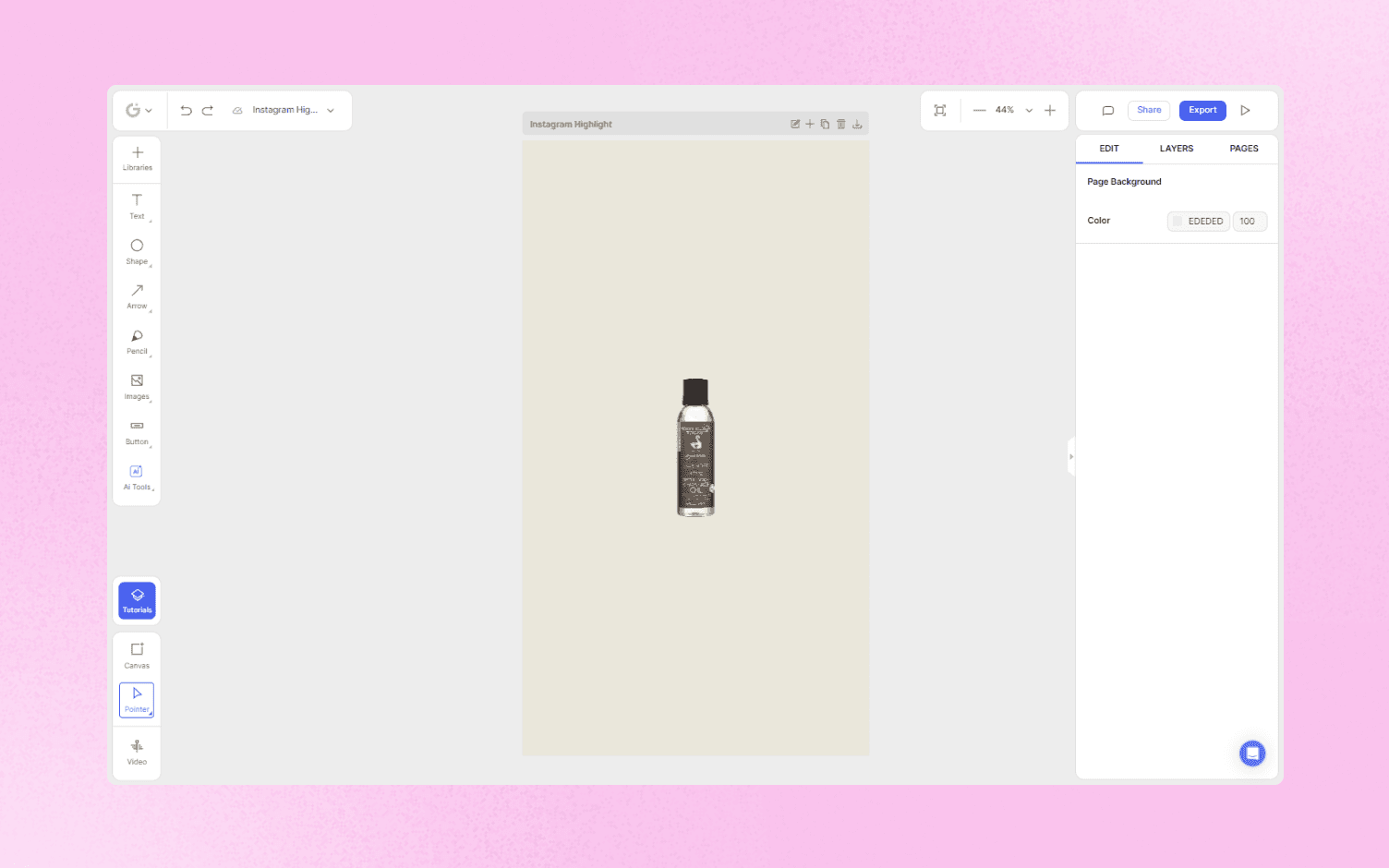
Task: Duplicate the page with copy icon
Action: pyautogui.click(x=825, y=123)
